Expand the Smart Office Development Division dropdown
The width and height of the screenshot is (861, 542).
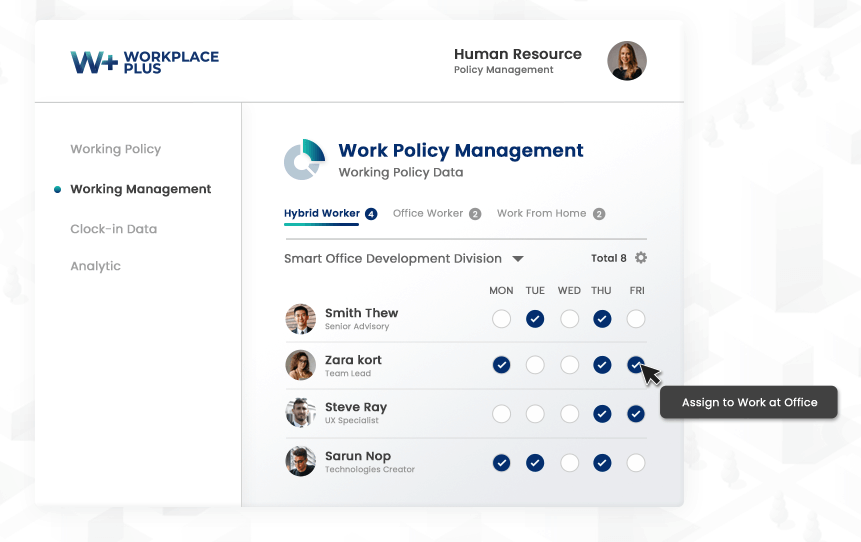pos(517,258)
